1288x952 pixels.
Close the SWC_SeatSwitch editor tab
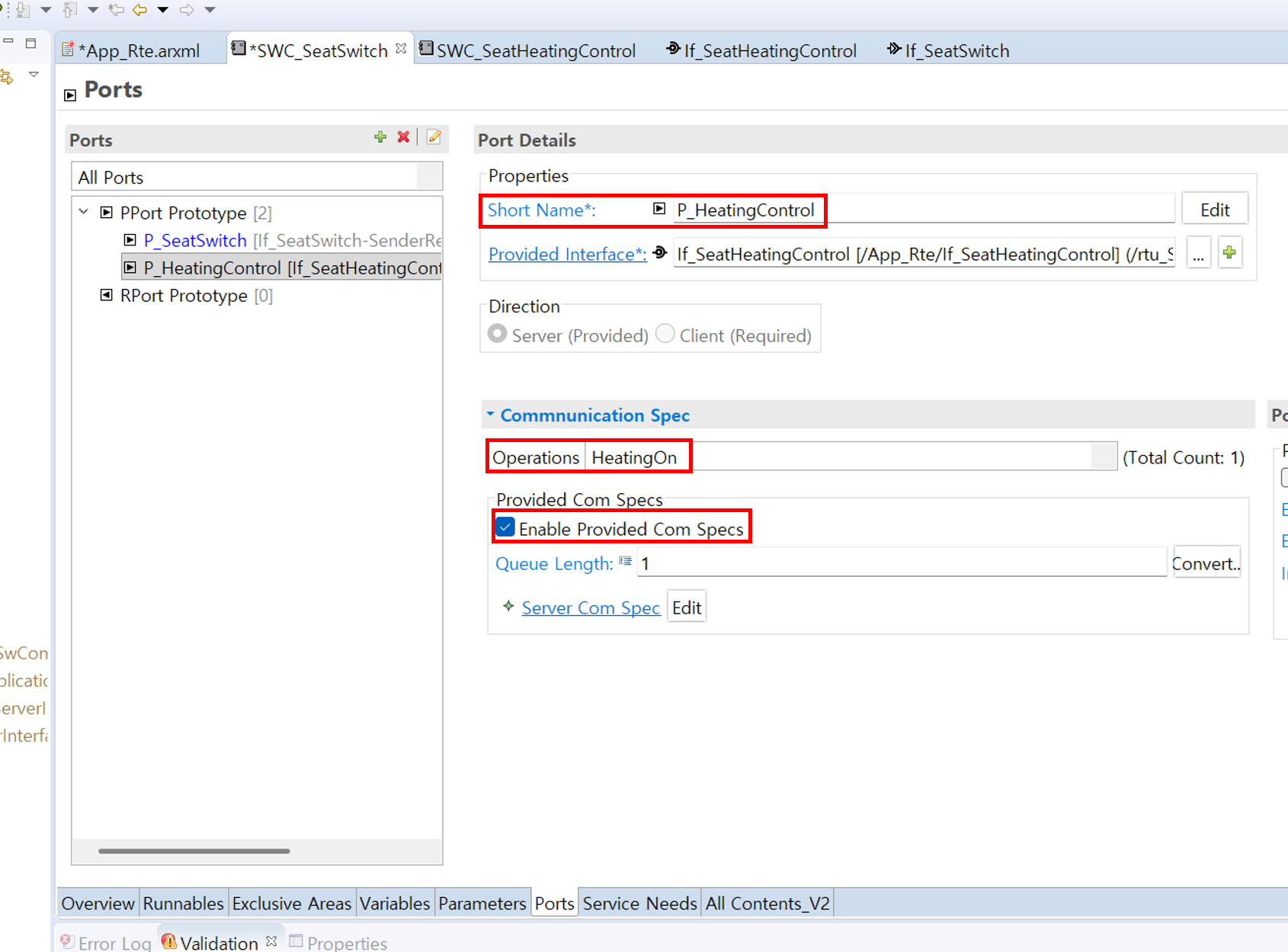point(402,50)
